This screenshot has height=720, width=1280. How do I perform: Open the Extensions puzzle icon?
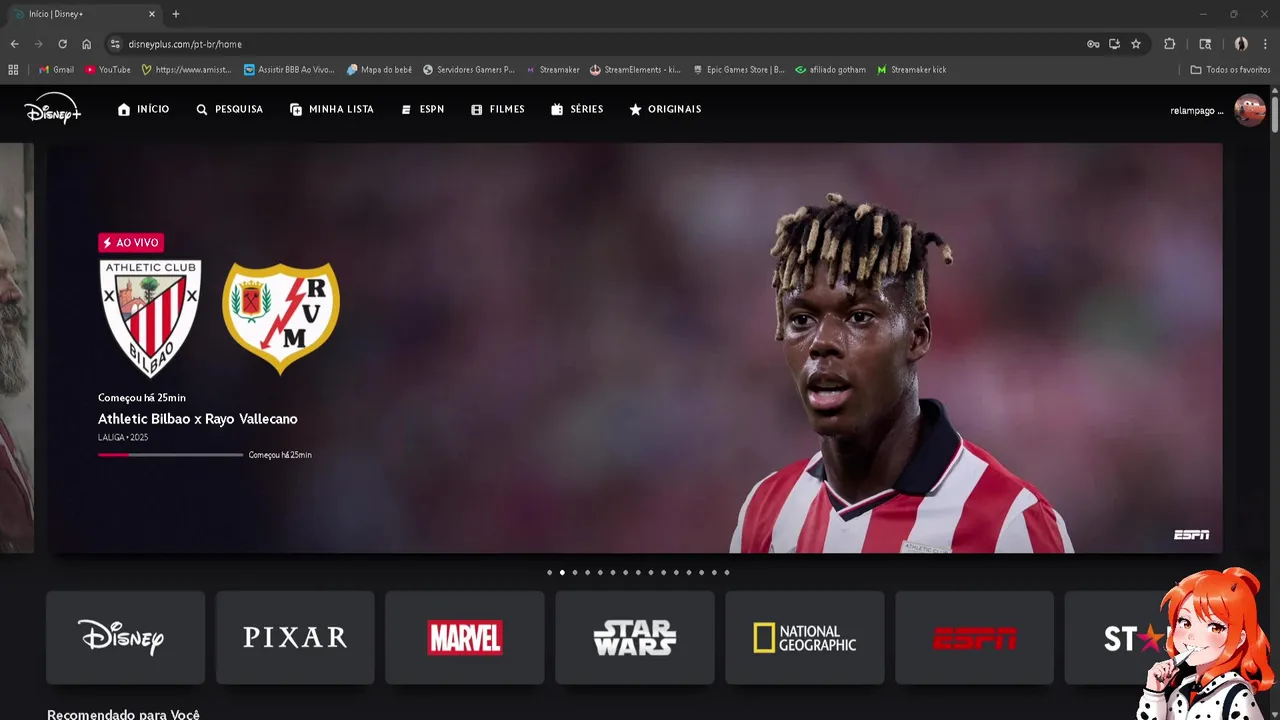[1169, 44]
